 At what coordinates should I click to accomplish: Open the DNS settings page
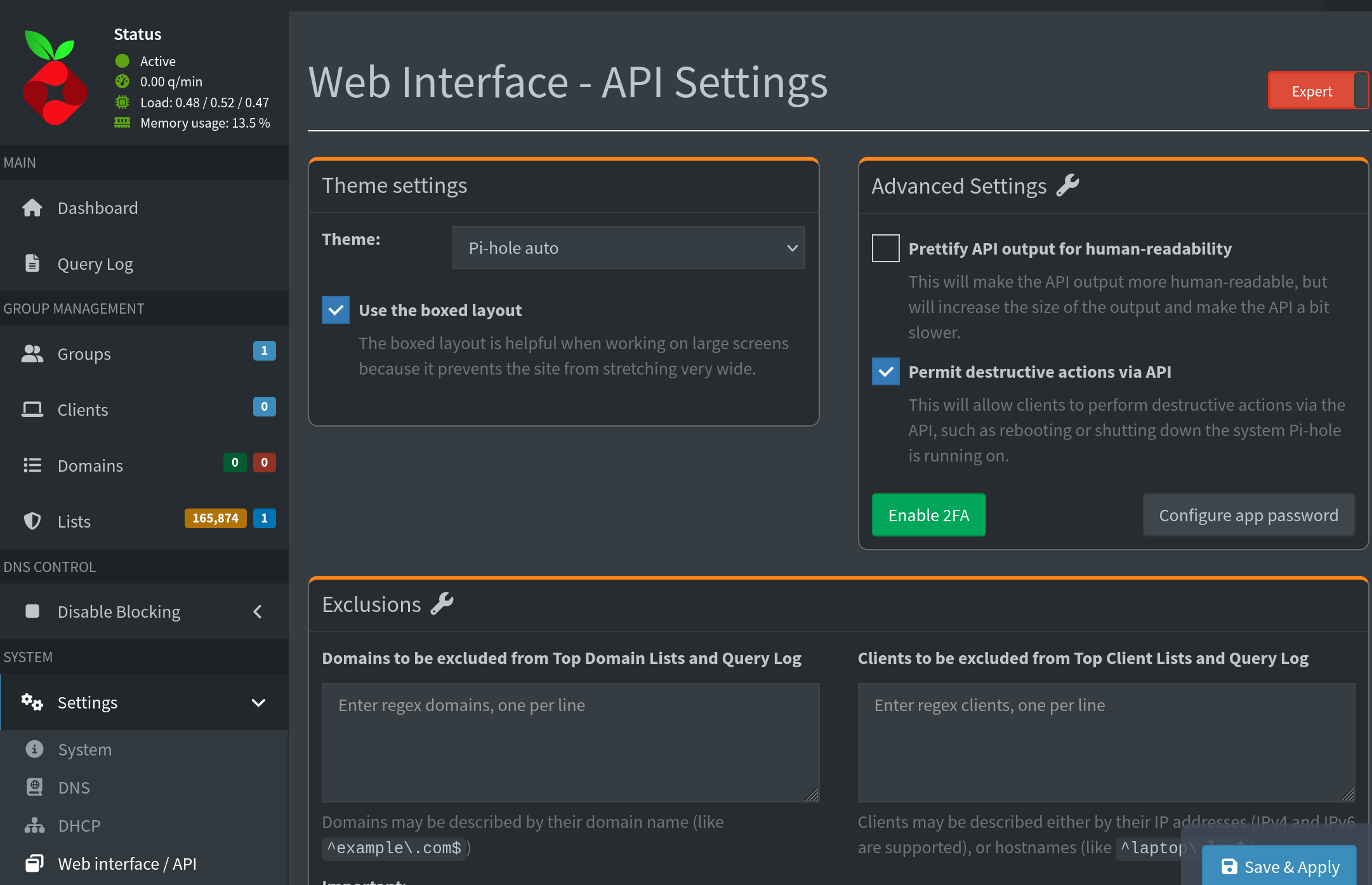(74, 787)
